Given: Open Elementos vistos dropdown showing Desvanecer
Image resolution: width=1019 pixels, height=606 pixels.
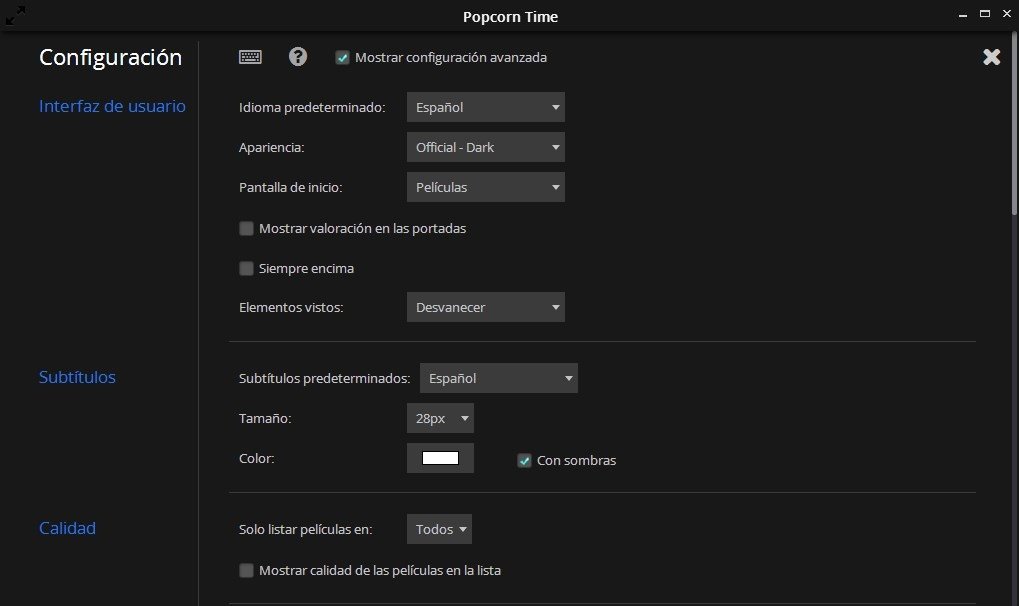Looking at the screenshot, I should tap(485, 307).
